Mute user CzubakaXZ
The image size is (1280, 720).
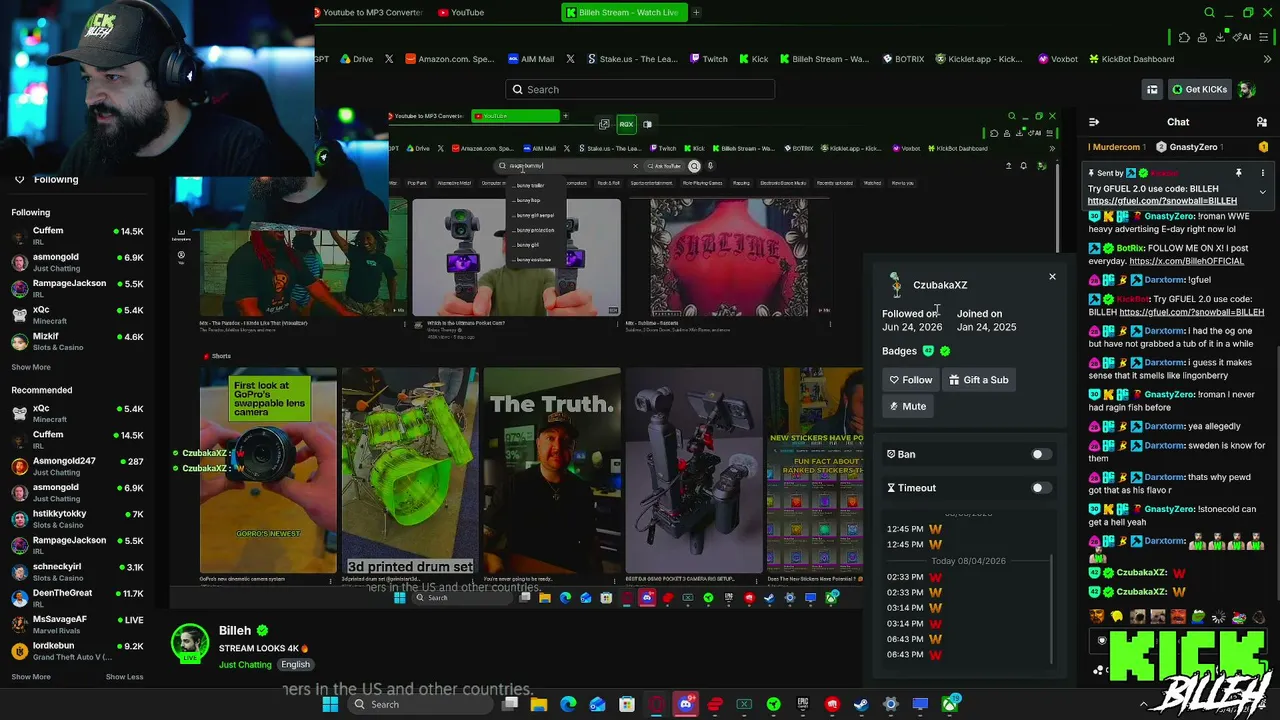(x=908, y=406)
